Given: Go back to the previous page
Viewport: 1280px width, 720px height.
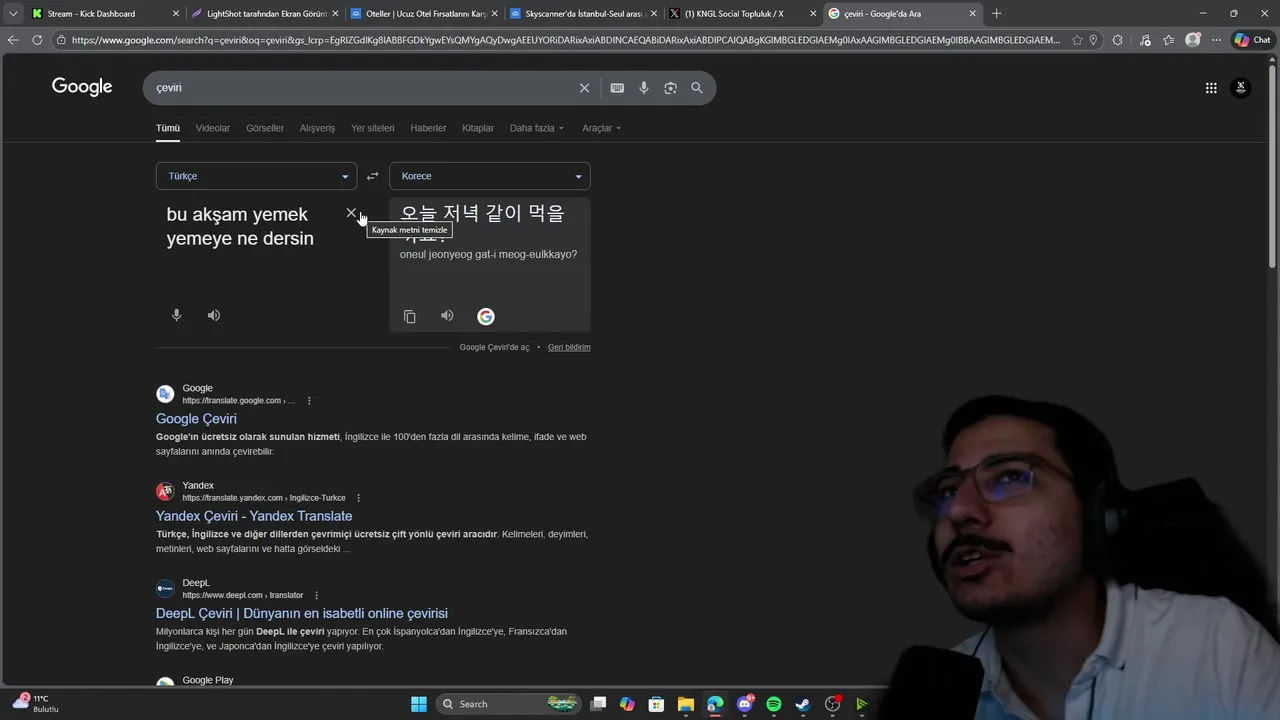Looking at the screenshot, I should pyautogui.click(x=13, y=40).
